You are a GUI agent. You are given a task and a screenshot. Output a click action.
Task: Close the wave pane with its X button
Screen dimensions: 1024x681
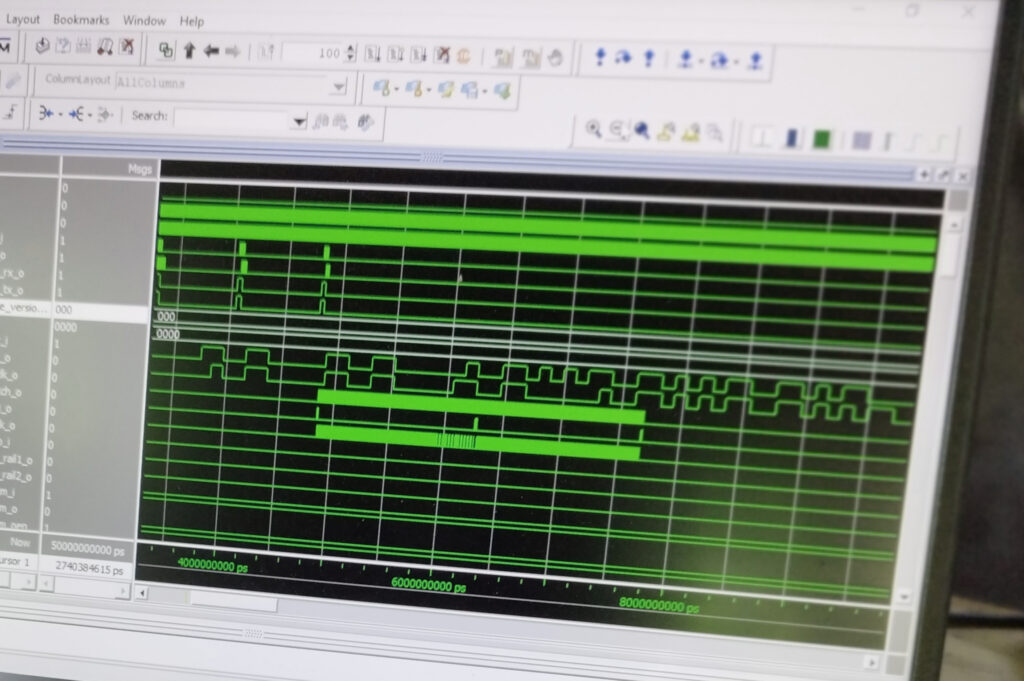click(x=963, y=176)
